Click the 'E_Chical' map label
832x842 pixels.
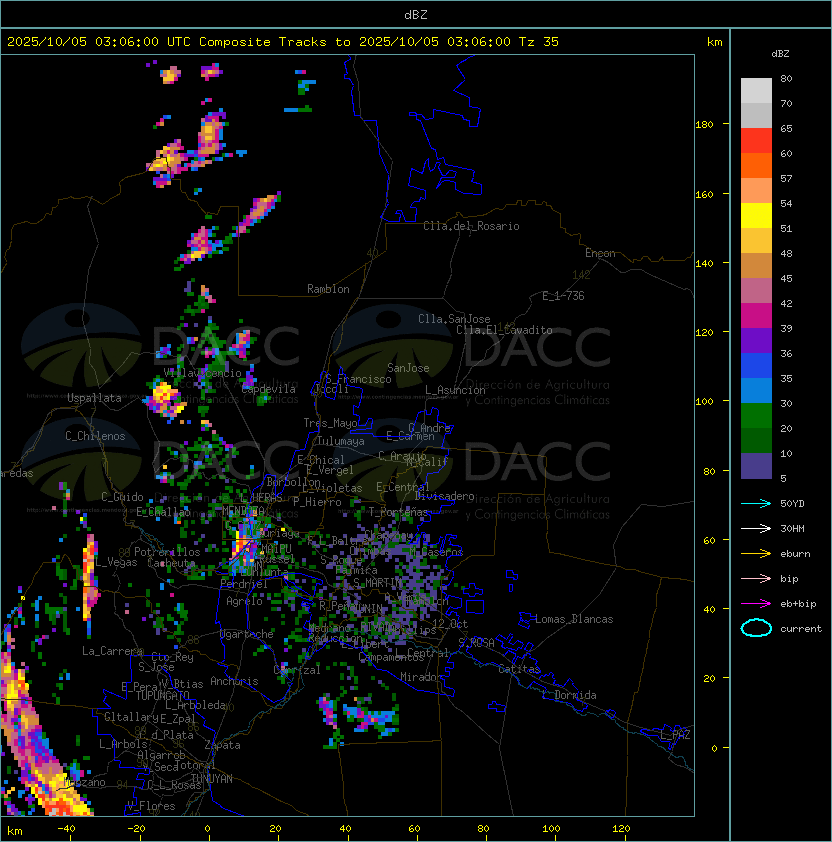321,460
